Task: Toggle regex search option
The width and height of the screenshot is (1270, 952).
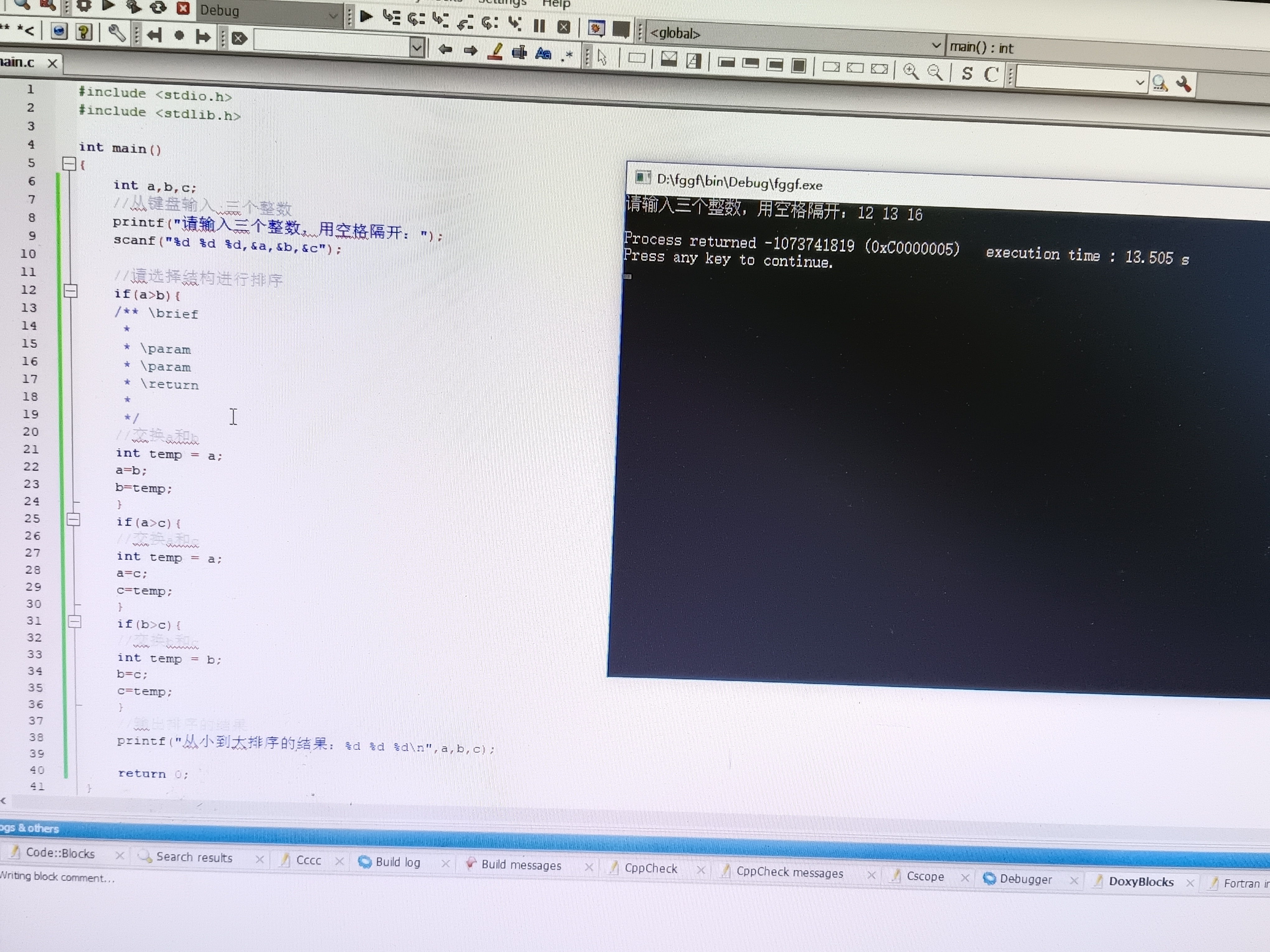Action: (567, 55)
